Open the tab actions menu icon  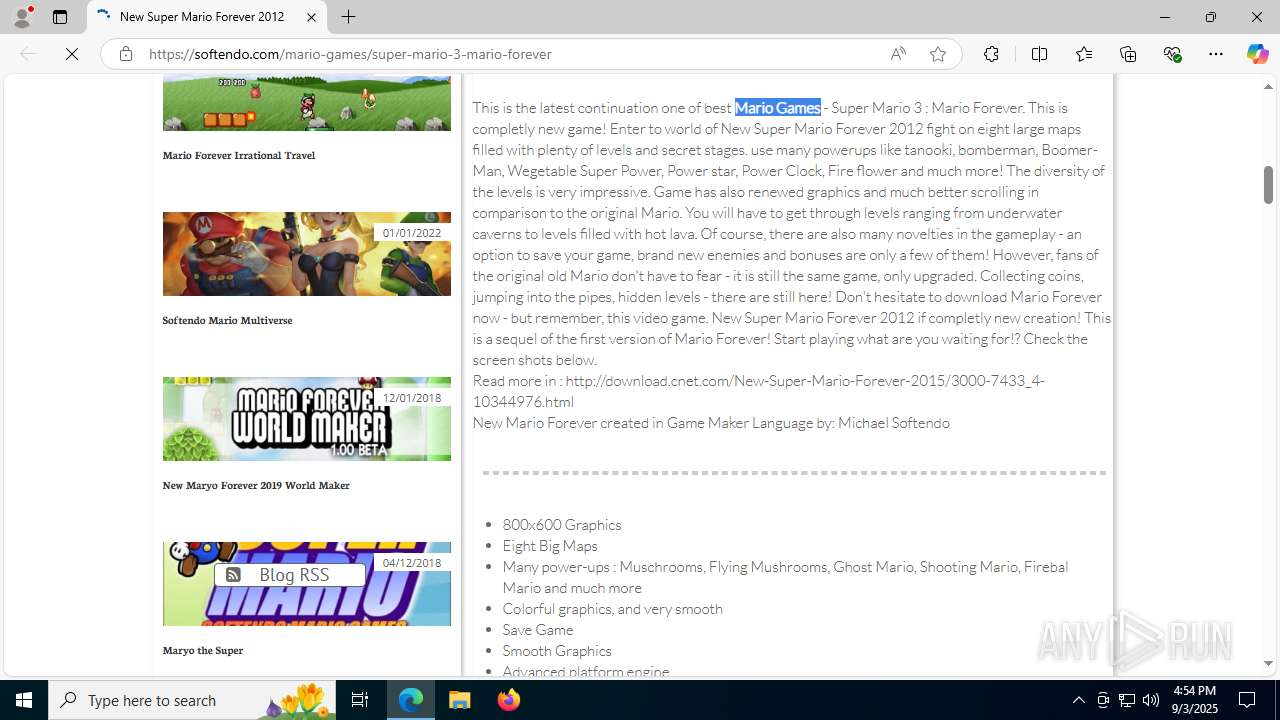pyautogui.click(x=60, y=17)
